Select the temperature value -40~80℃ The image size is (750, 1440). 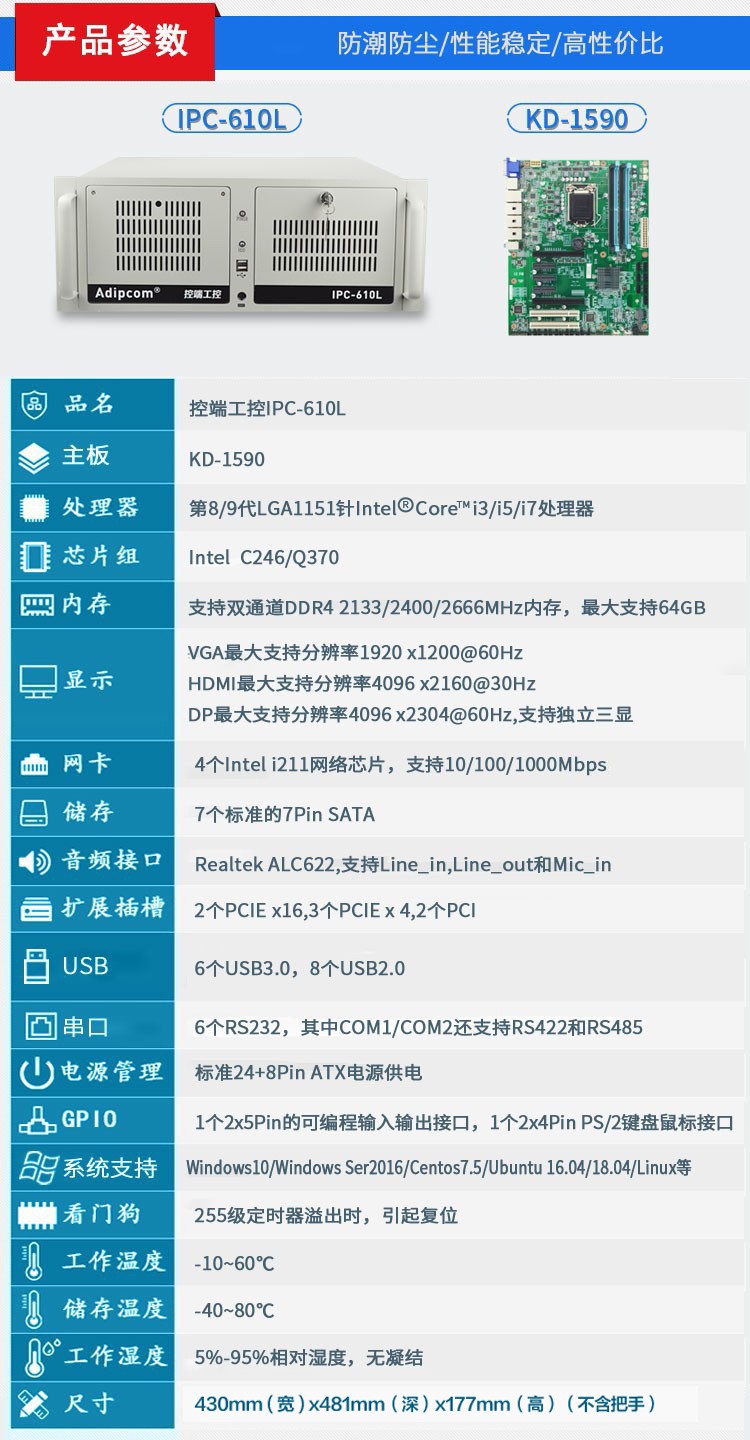pos(234,1311)
